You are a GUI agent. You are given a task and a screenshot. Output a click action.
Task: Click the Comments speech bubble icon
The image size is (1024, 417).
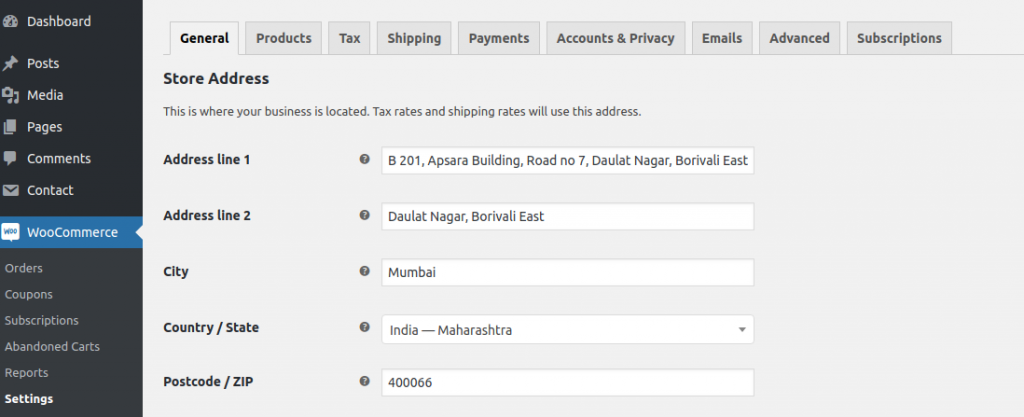point(11,158)
